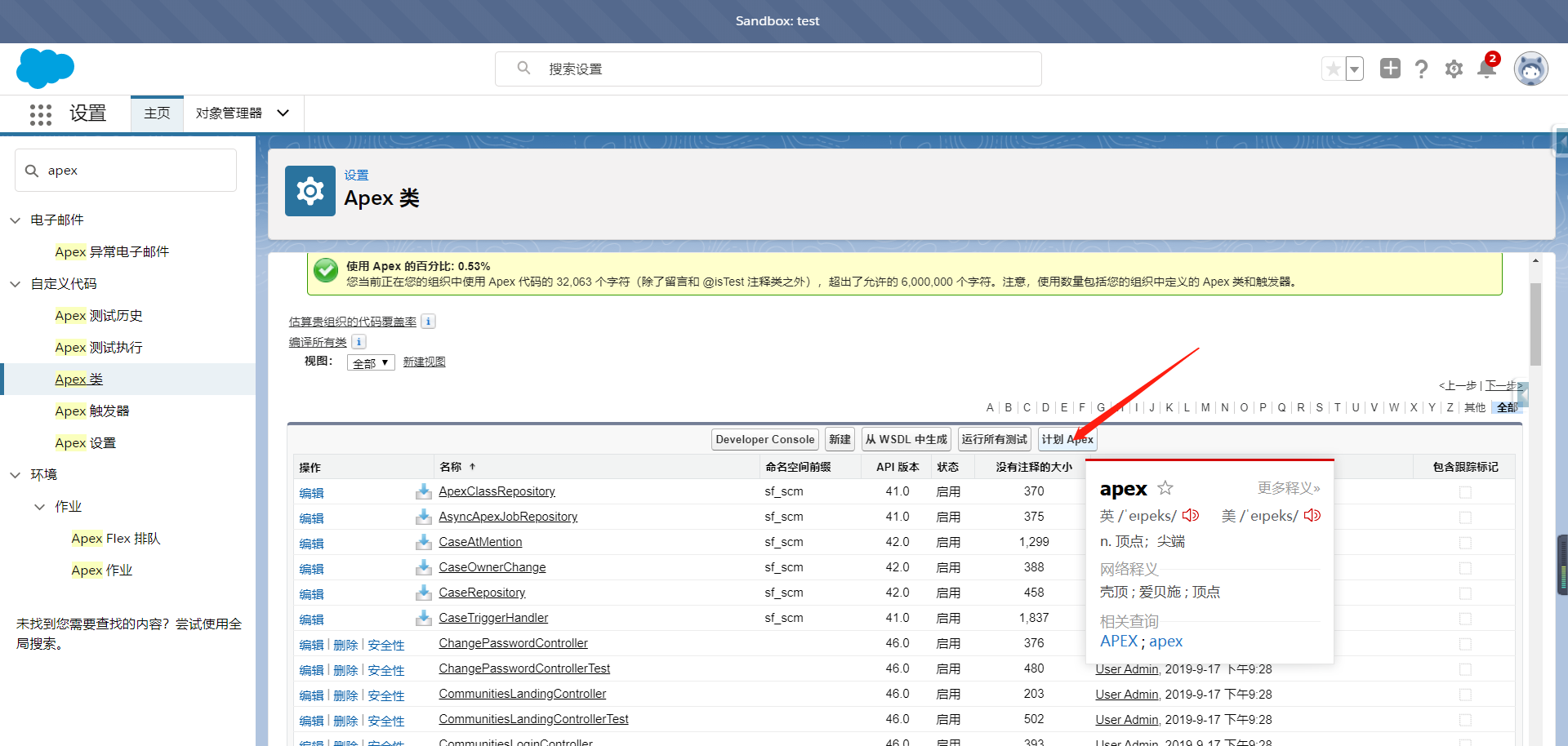The width and height of the screenshot is (1568, 746).
Task: Open the setup gear menu icon
Action: point(1454,69)
